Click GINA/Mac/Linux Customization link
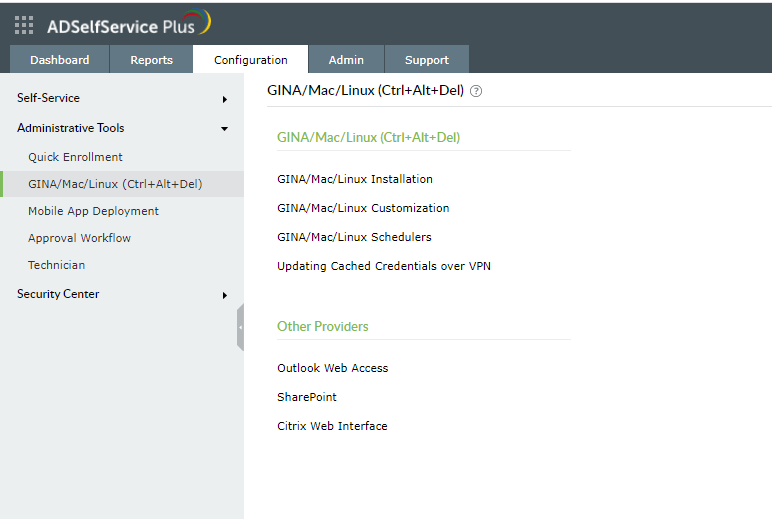The image size is (772, 519). pyautogui.click(x=363, y=208)
